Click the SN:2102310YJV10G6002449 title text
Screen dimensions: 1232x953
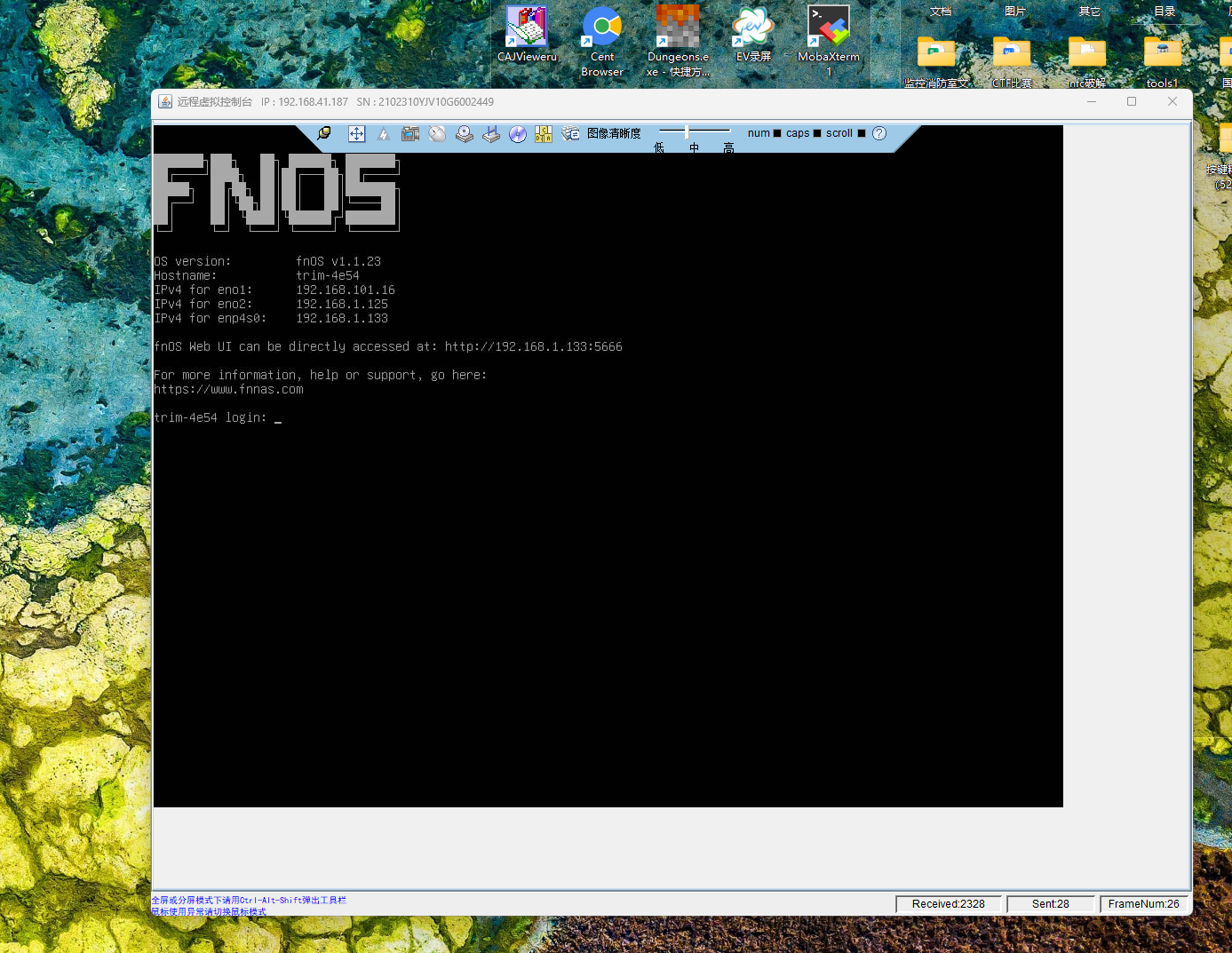coord(425,102)
